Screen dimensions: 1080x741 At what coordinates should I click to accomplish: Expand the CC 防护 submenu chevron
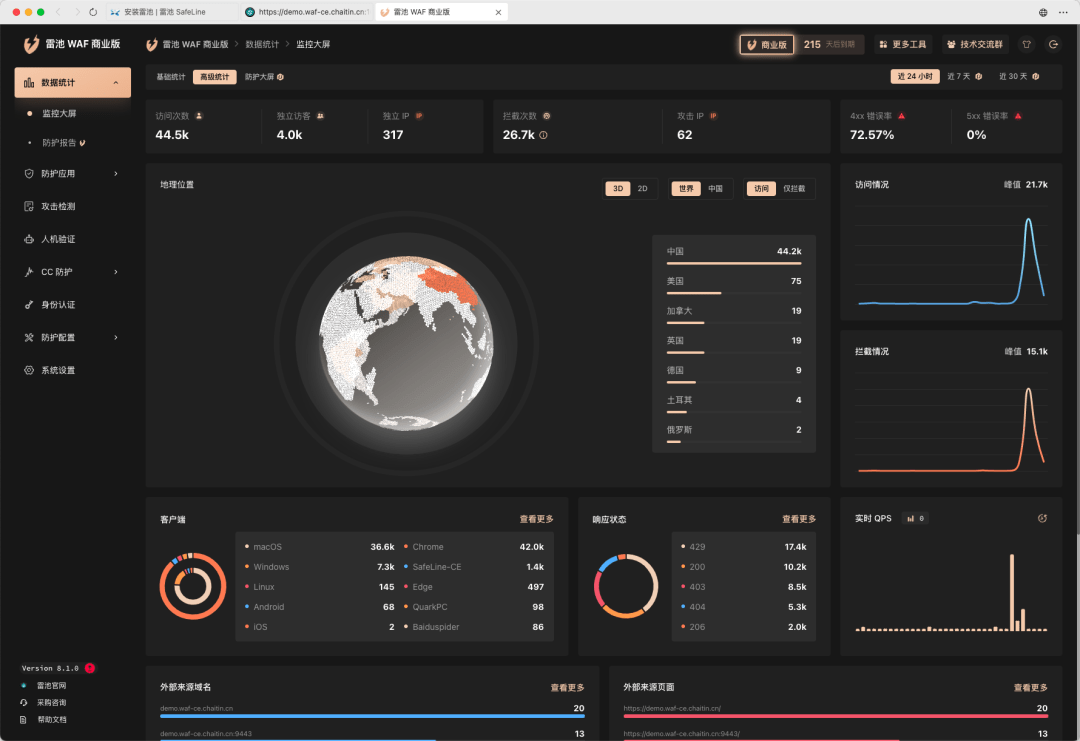click(x=116, y=272)
